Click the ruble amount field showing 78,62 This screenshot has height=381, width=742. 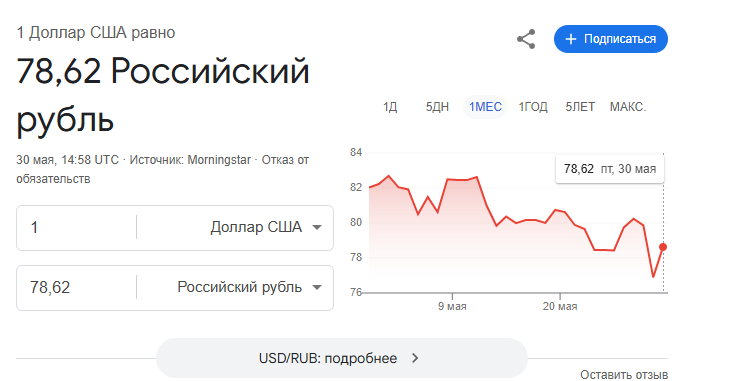76,287
